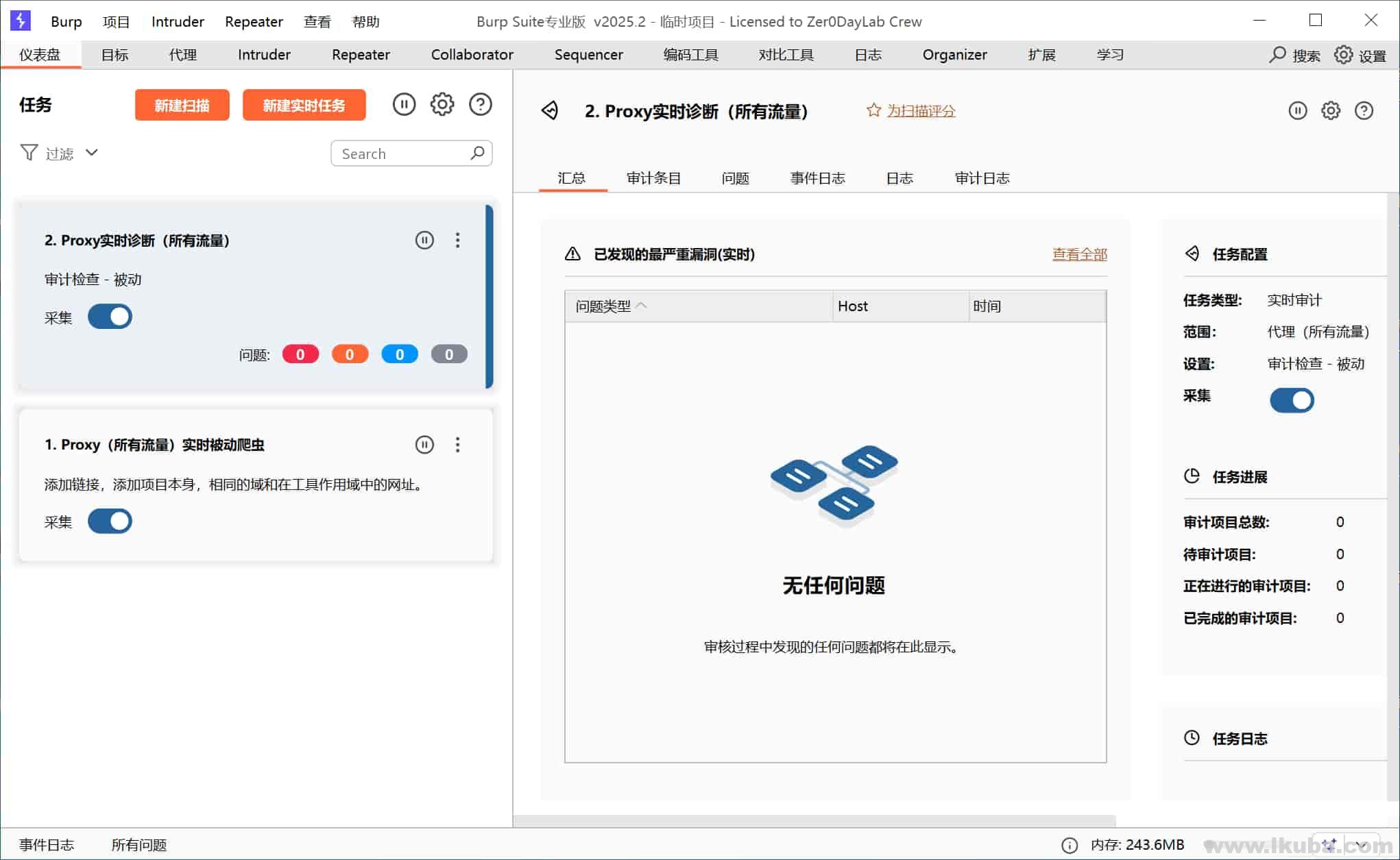Pause task 1 Proxy实时被动爬虫

click(424, 445)
